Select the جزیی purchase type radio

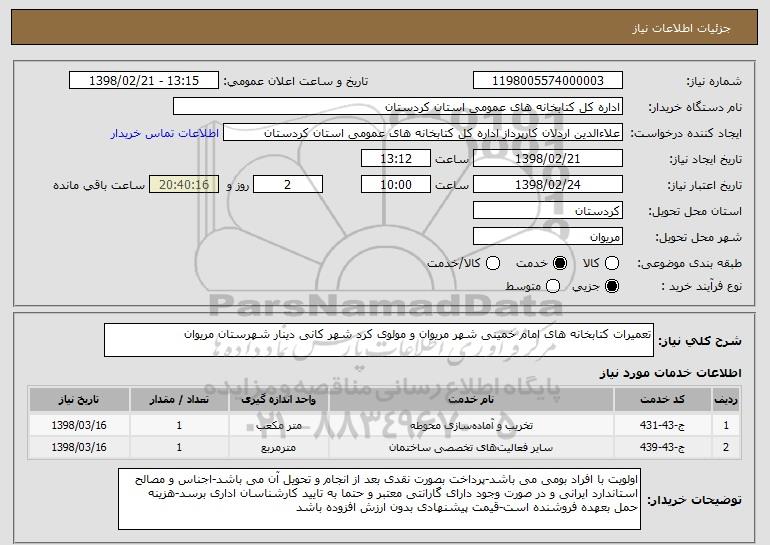click(612, 286)
